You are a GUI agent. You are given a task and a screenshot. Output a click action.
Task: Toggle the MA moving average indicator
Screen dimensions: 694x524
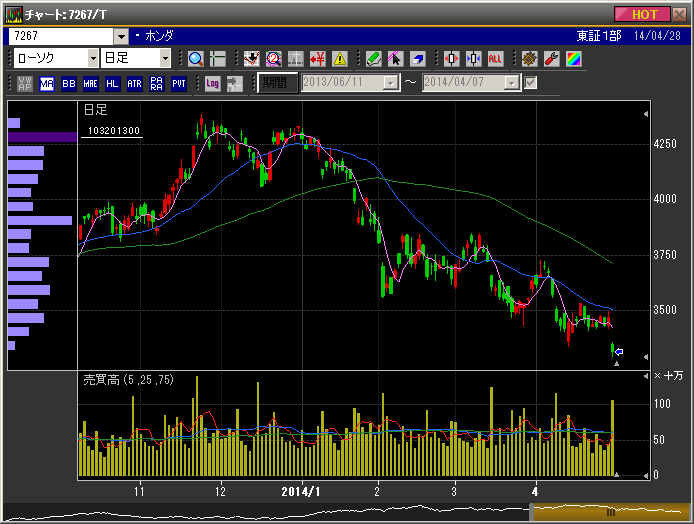tap(47, 83)
